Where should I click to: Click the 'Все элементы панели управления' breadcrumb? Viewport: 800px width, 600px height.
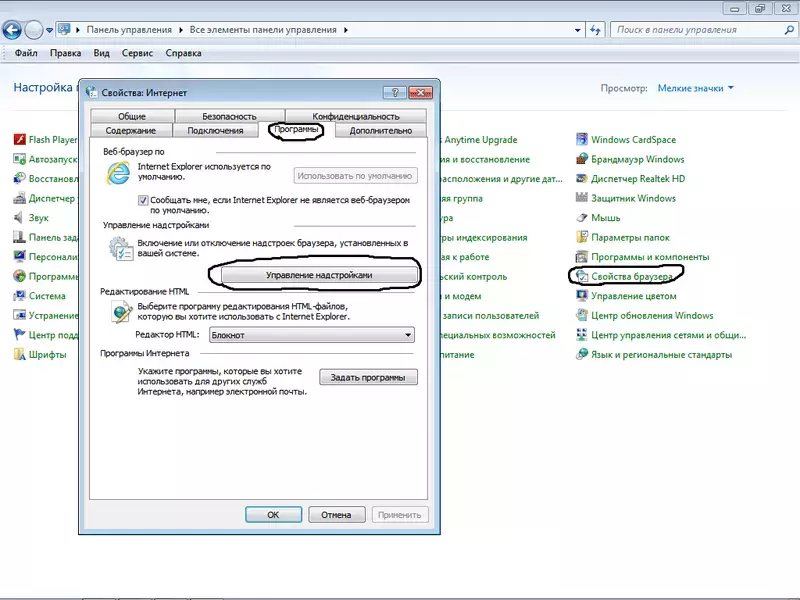[263, 30]
